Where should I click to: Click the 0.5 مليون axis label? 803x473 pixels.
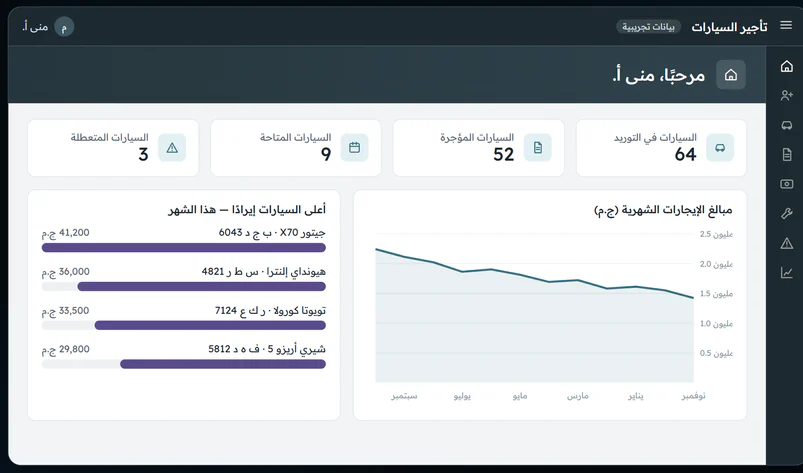coord(716,353)
